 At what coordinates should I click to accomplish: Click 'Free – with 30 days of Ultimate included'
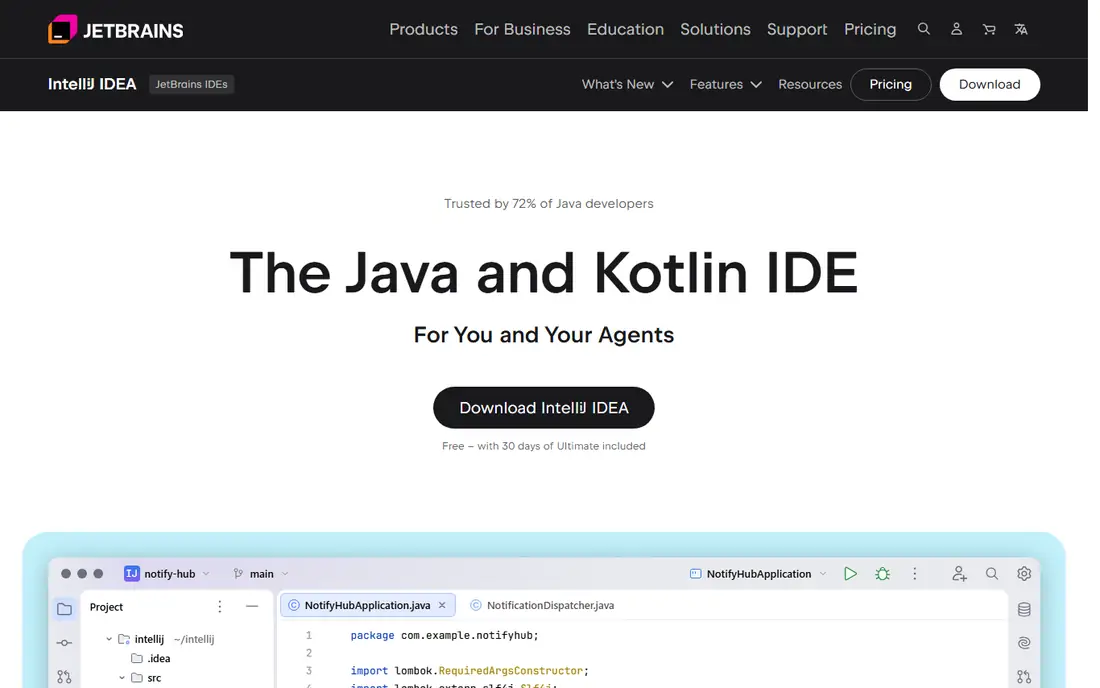click(x=544, y=446)
